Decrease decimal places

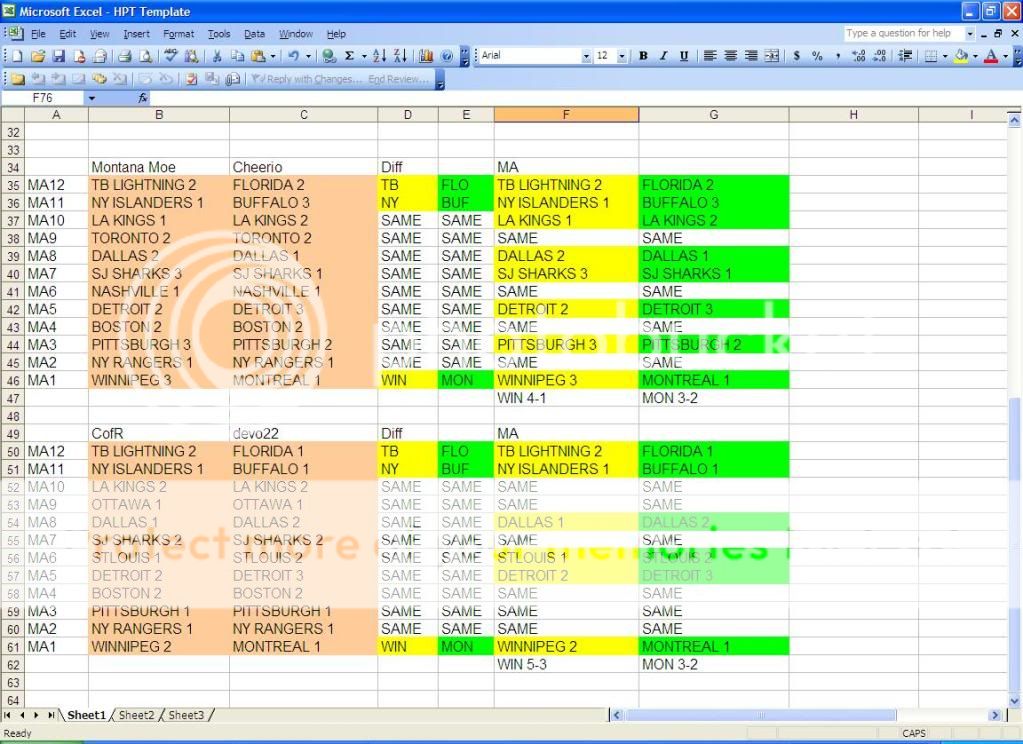(x=879, y=56)
